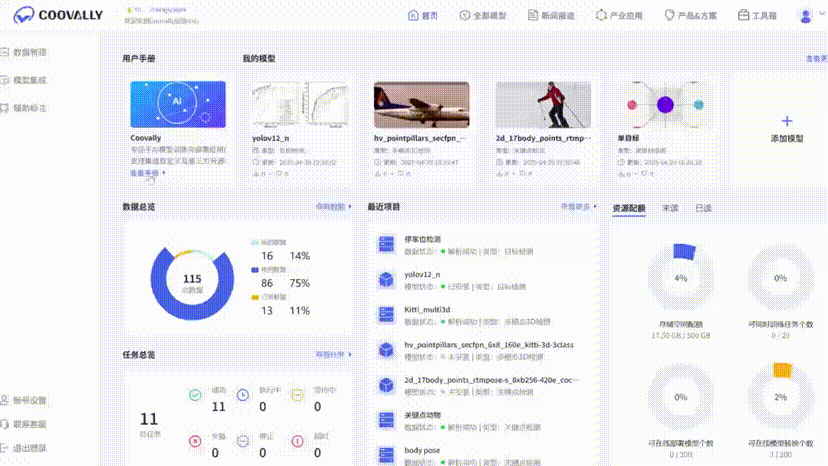Open the 2d_17body_points_rtmp skier thumbnail
This screenshot has height=466, width=828.
click(x=543, y=104)
